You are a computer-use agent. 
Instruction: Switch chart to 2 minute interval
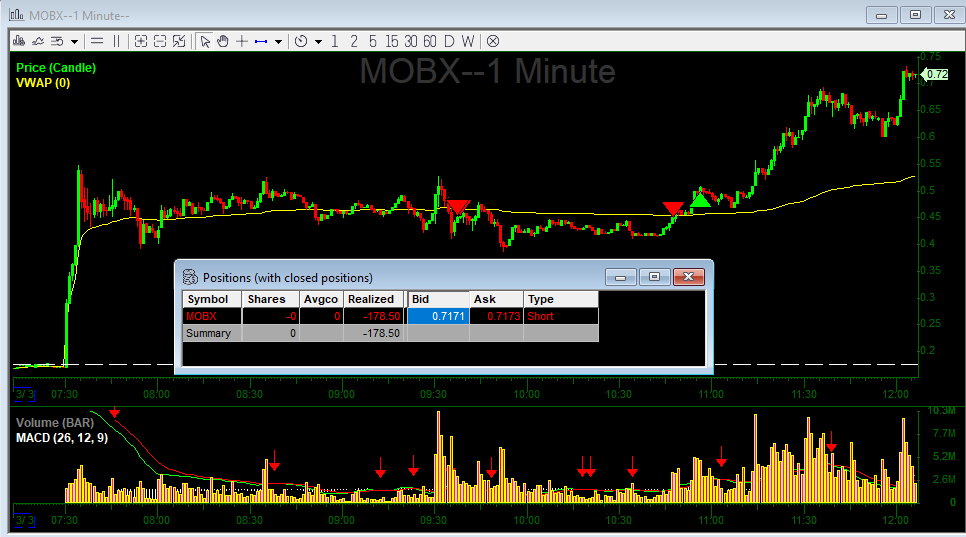click(354, 41)
